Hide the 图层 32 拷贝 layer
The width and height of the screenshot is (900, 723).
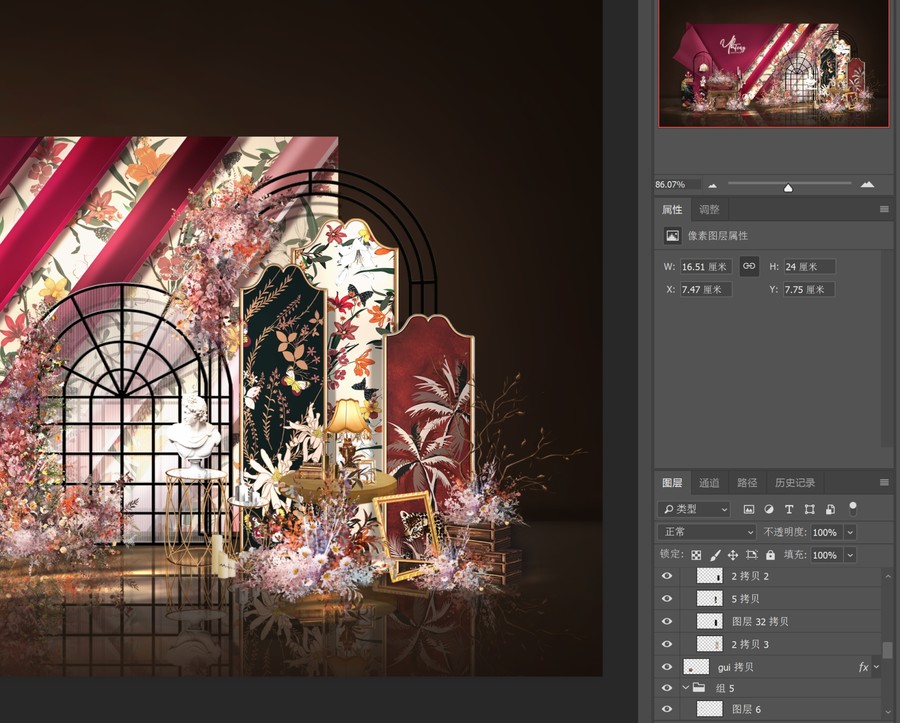point(667,621)
